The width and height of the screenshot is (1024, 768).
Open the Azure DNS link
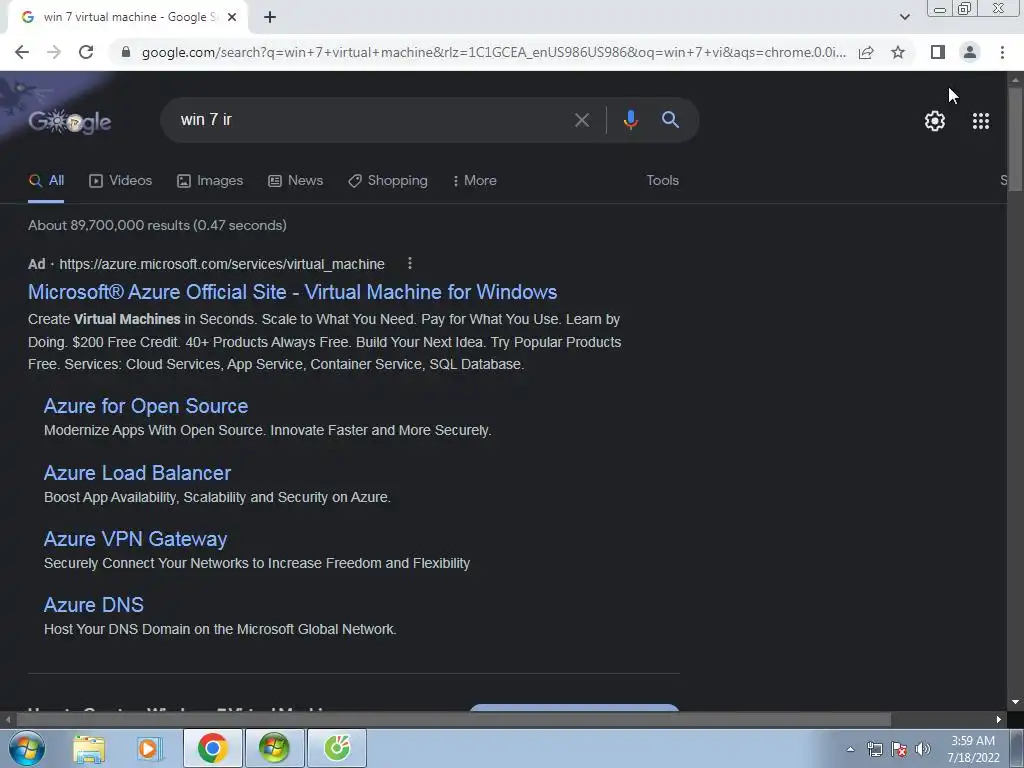coord(93,605)
